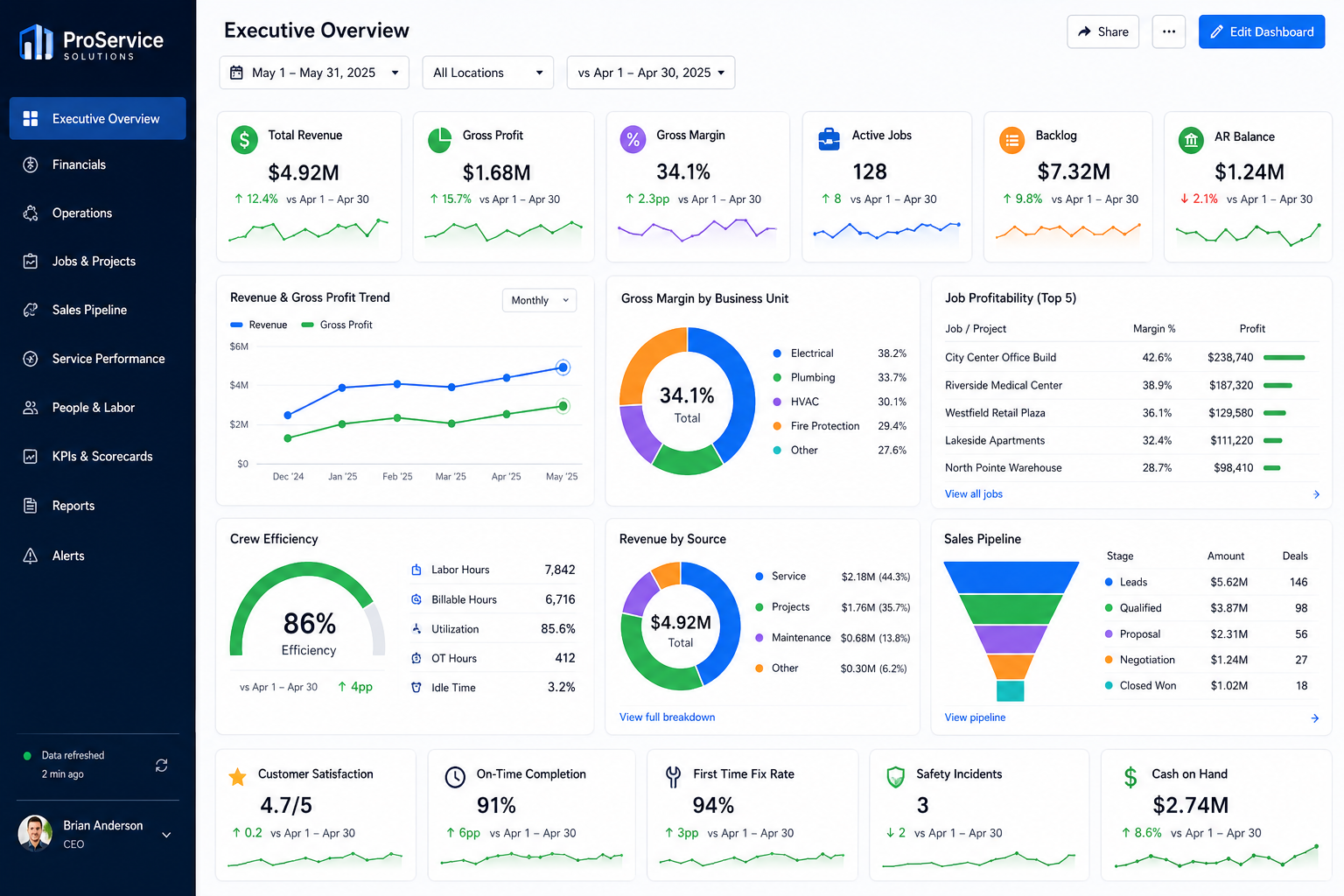The width and height of the screenshot is (1344, 896).
Task: Click the City Center Office Build profit bar
Action: click(1284, 358)
